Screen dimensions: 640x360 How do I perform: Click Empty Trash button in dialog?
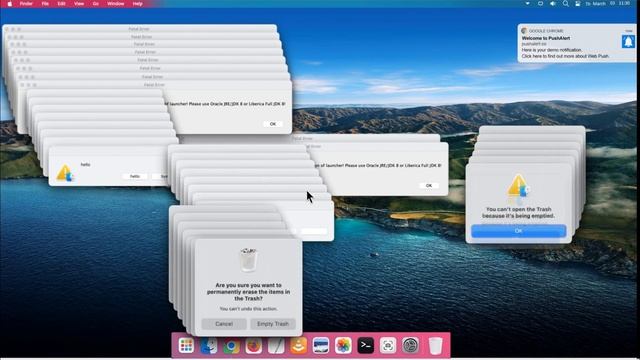pos(273,324)
